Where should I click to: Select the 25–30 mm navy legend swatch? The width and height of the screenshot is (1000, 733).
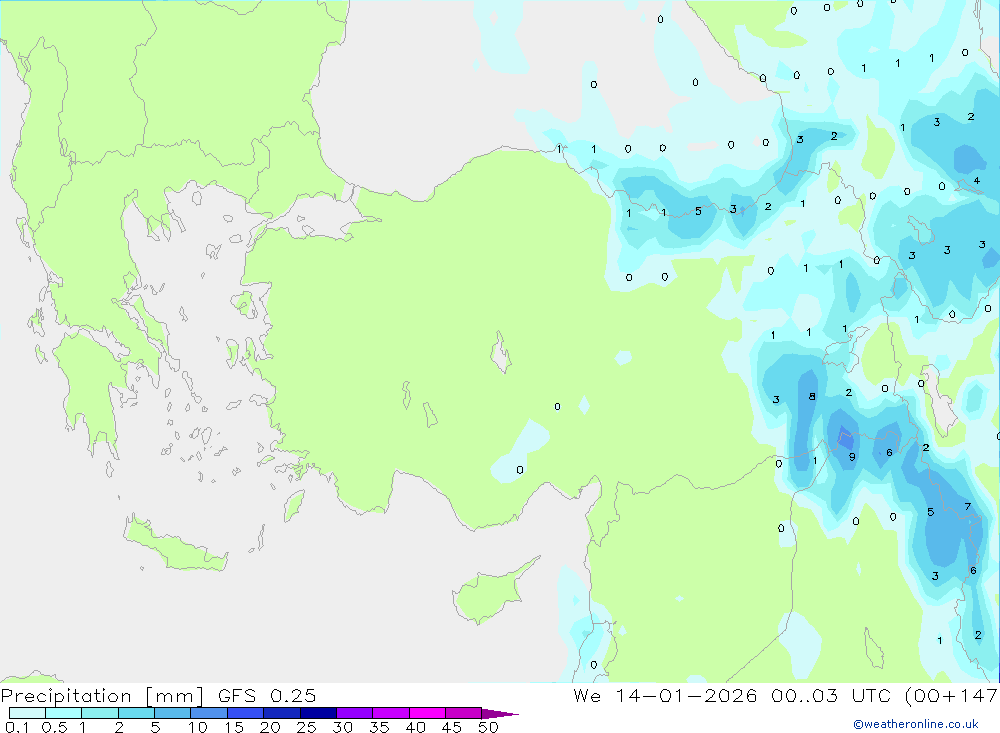click(318, 713)
